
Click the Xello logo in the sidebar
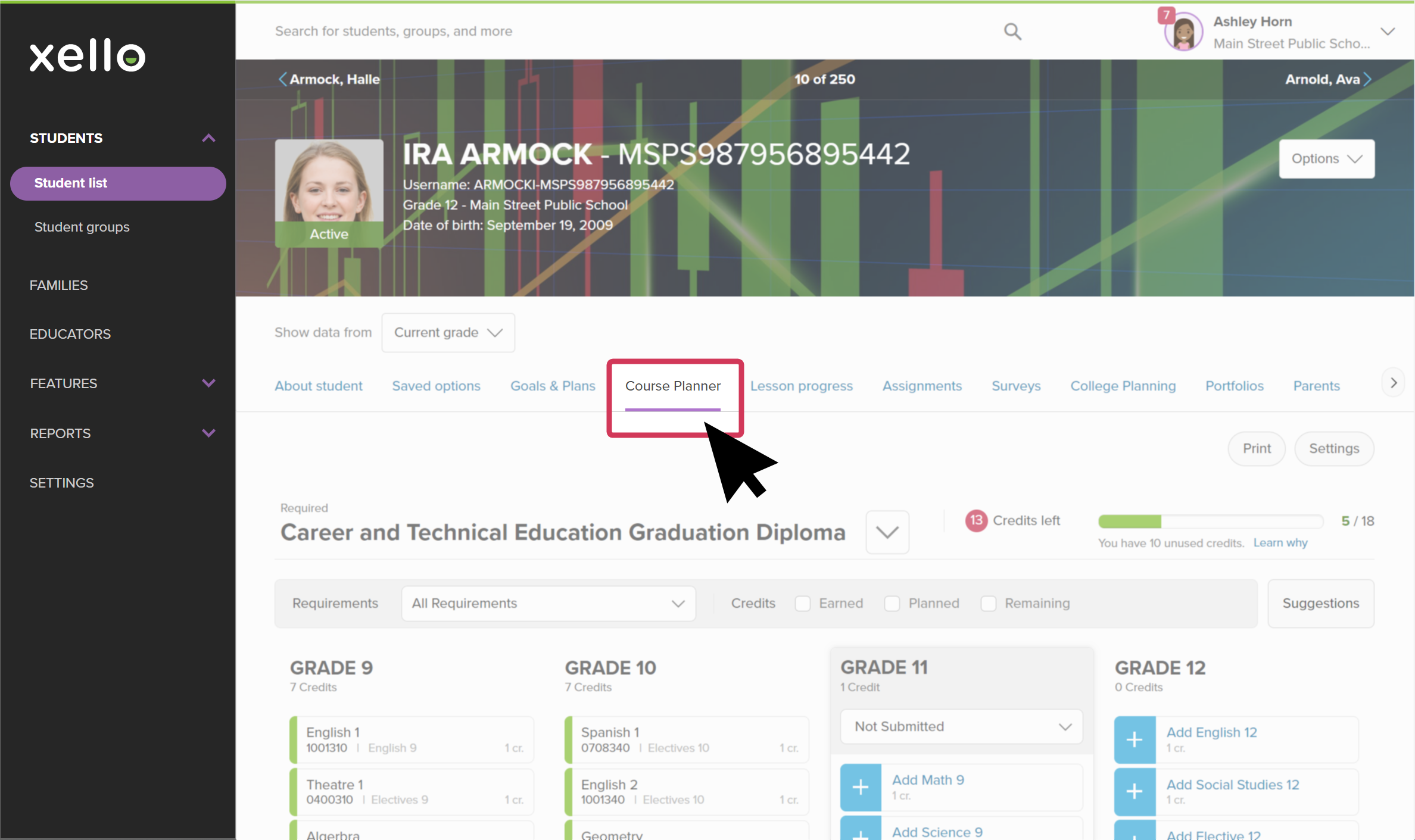[x=87, y=55]
